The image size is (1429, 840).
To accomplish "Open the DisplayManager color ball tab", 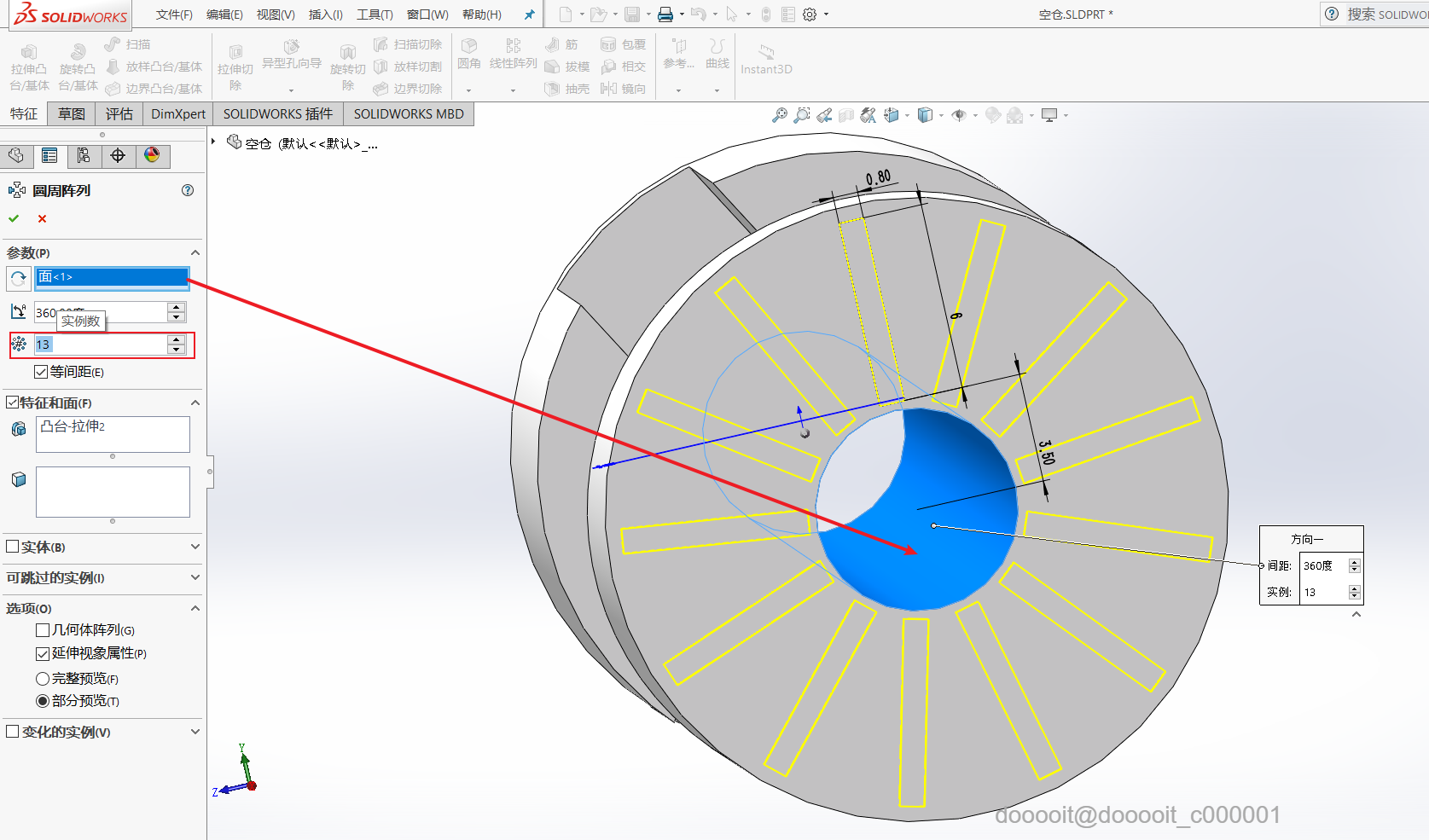I will click(152, 155).
